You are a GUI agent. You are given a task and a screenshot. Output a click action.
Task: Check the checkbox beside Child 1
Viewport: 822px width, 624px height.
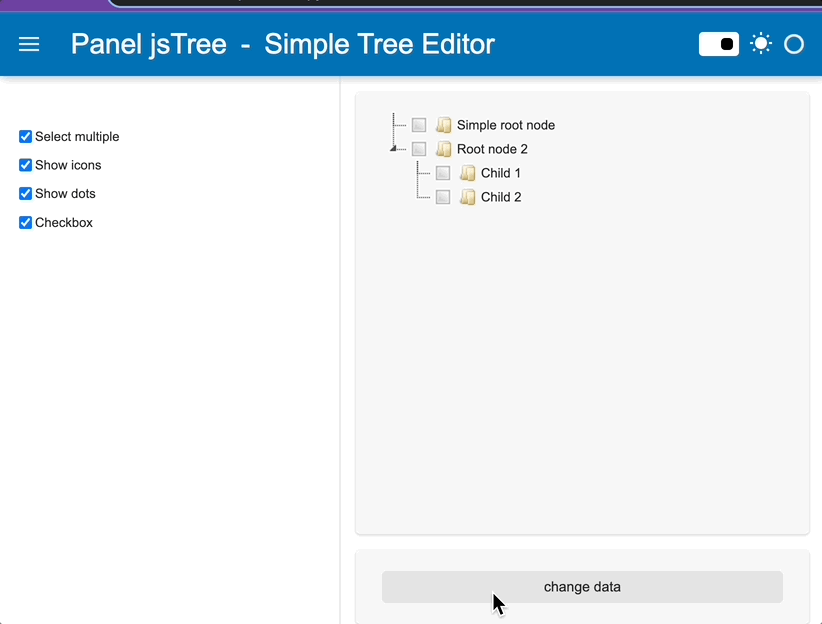point(442,172)
